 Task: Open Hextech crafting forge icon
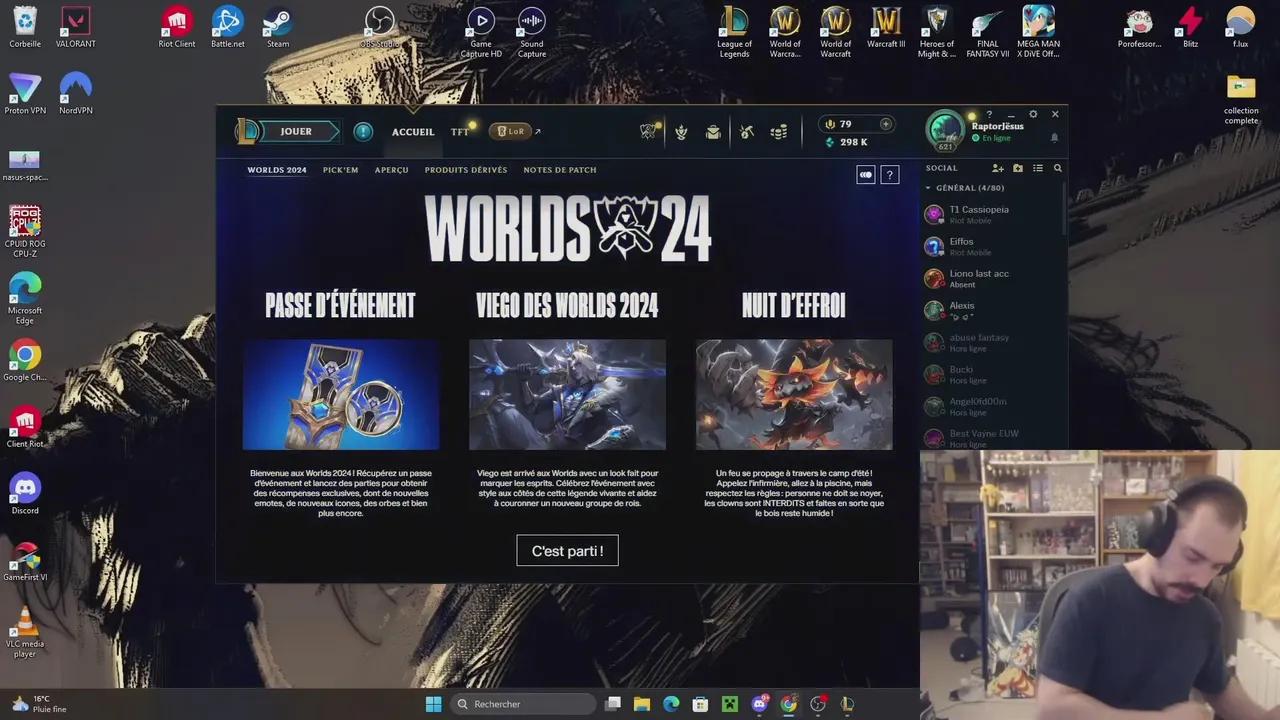pyautogui.click(x=746, y=131)
